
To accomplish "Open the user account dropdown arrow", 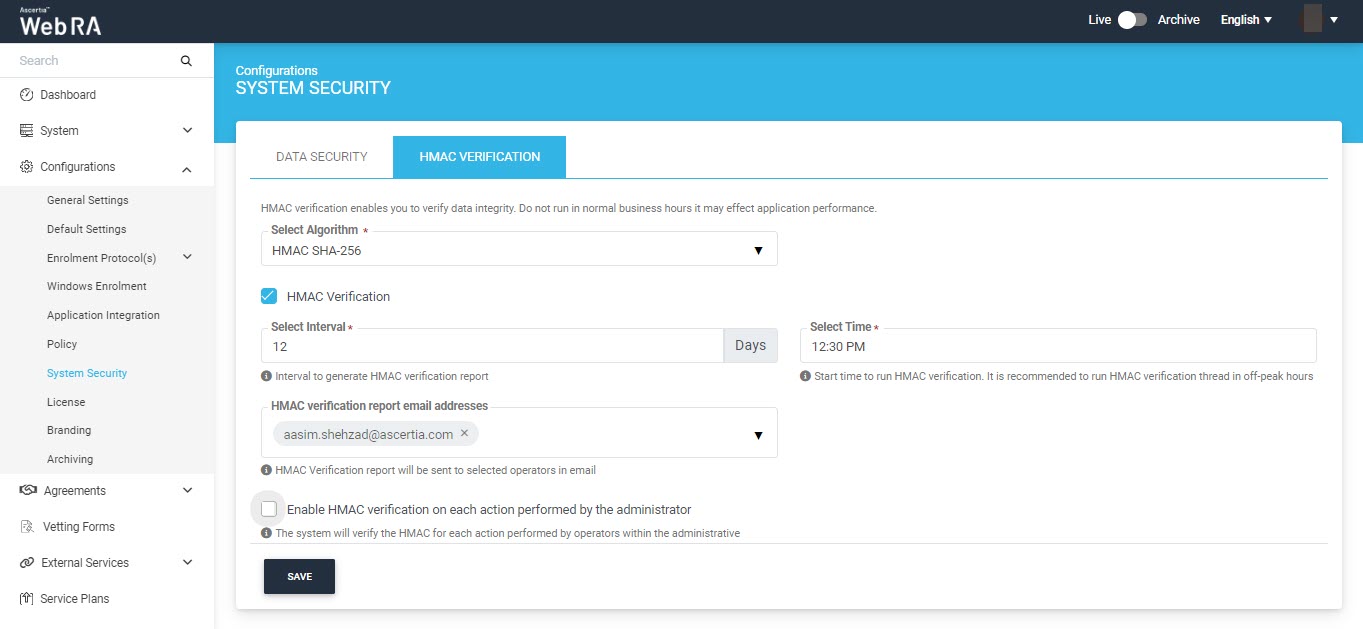I will (x=1334, y=20).
